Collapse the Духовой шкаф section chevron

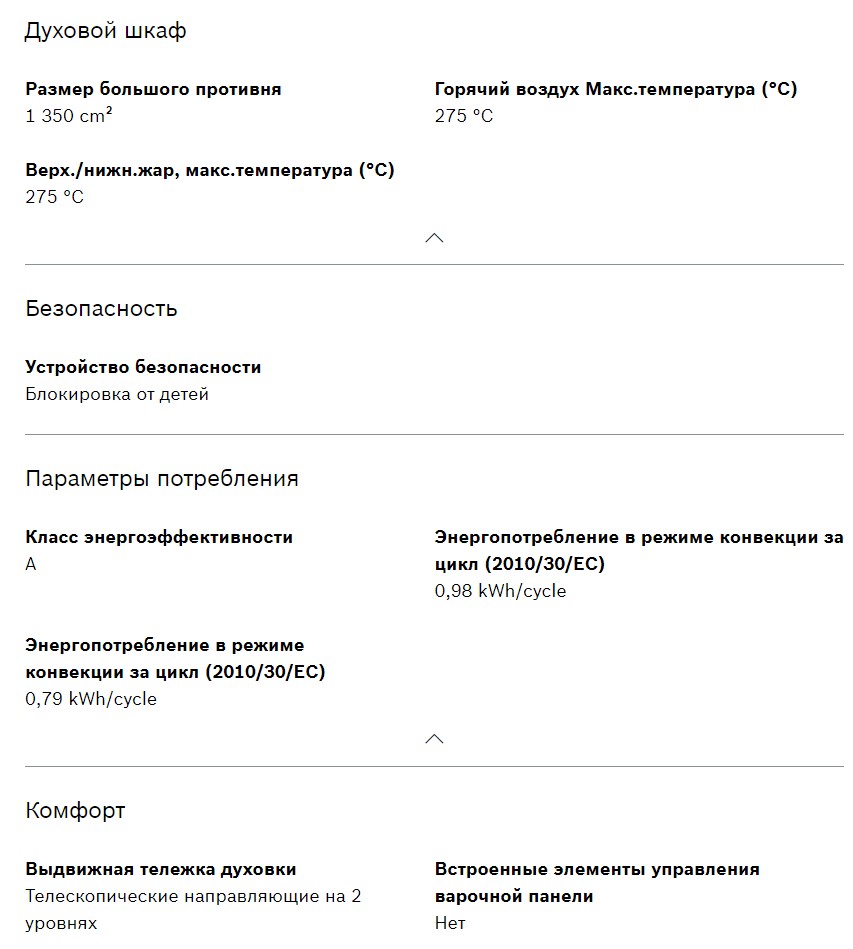(x=434, y=238)
